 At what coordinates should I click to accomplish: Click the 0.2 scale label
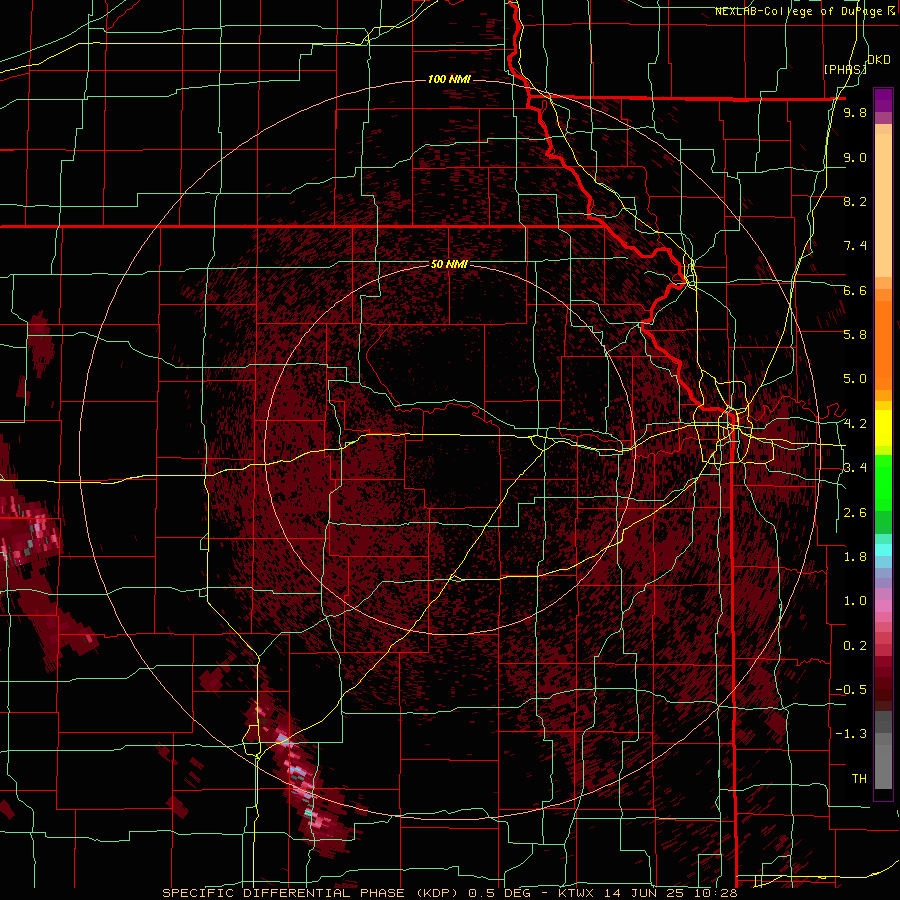[x=855, y=646]
